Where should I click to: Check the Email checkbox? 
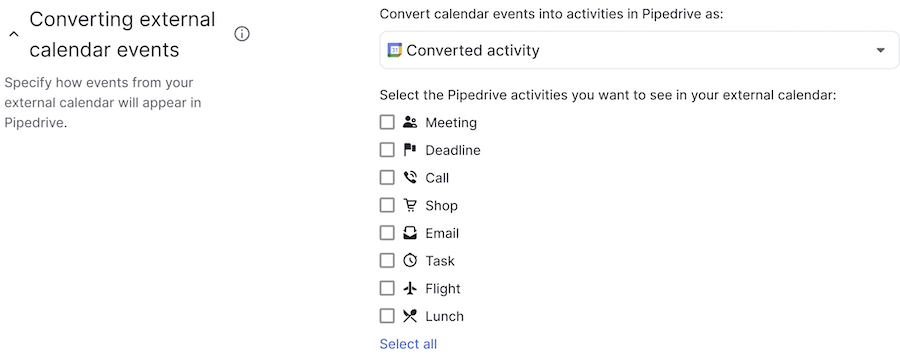pos(387,232)
